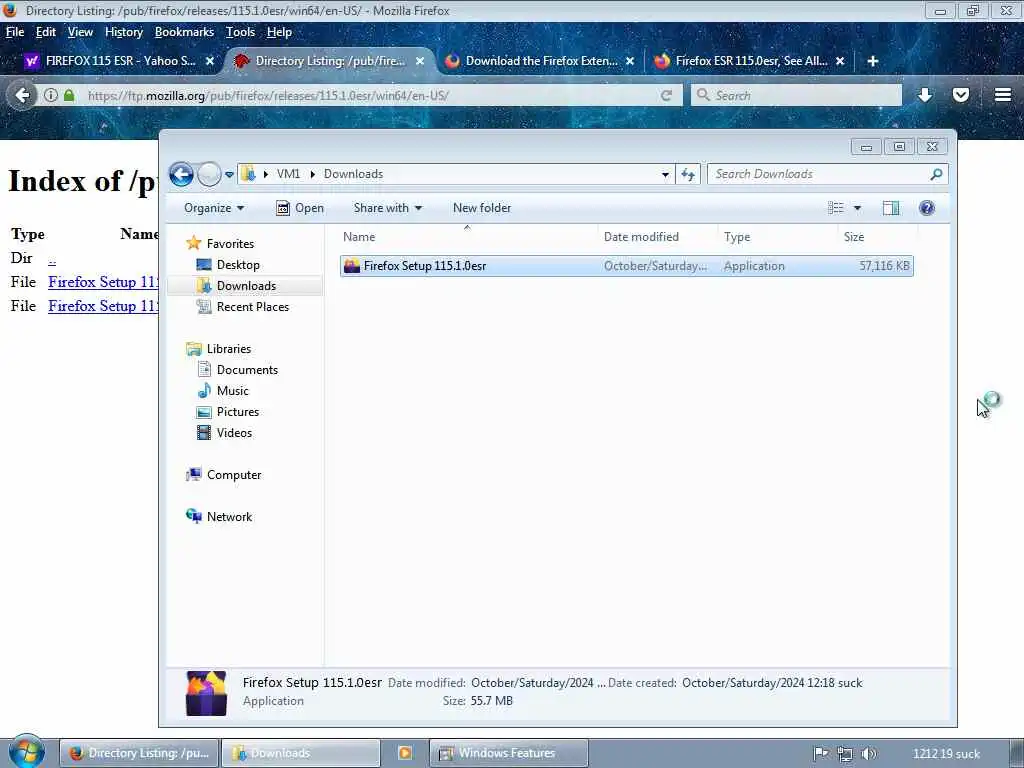The width and height of the screenshot is (1024, 768).
Task: Click the search magnifier in Explorer
Action: click(936, 174)
